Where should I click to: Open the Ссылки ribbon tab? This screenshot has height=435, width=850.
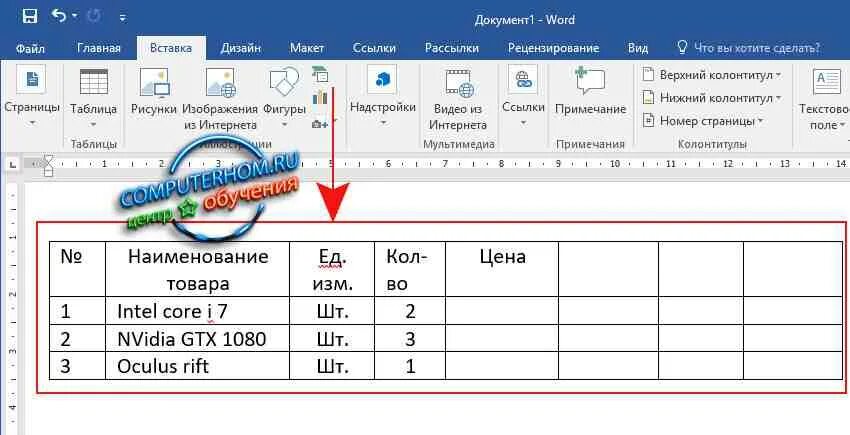[374, 48]
